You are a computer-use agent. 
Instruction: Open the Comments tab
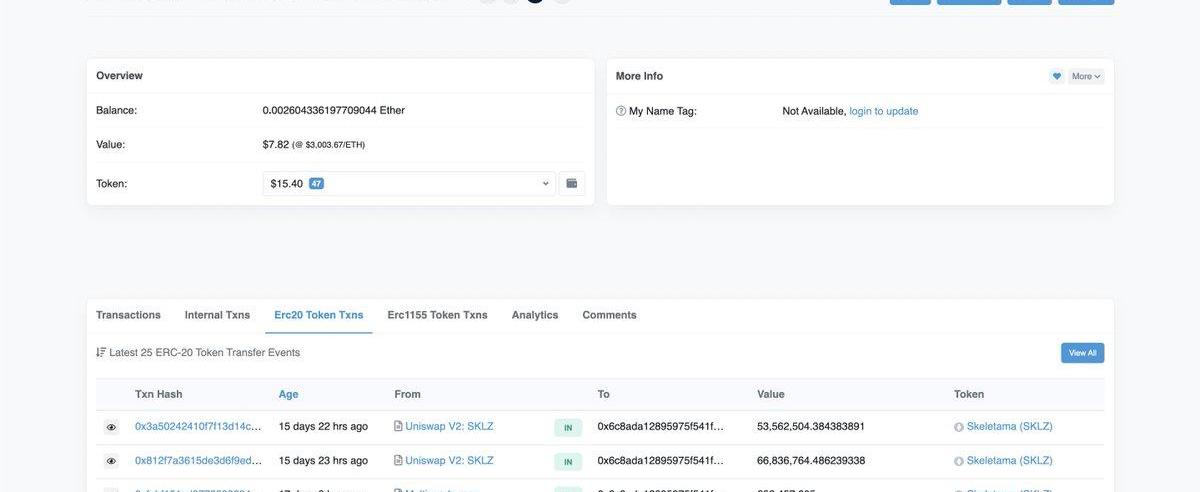tap(609, 315)
